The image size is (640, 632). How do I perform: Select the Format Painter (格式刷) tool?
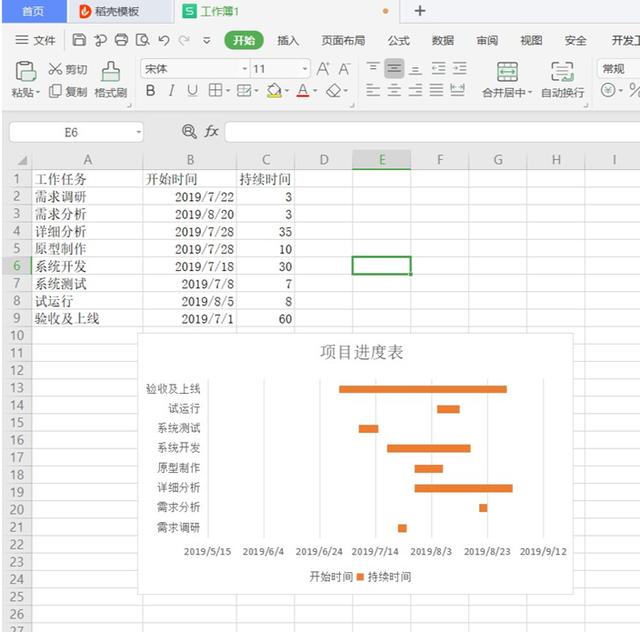[111, 80]
